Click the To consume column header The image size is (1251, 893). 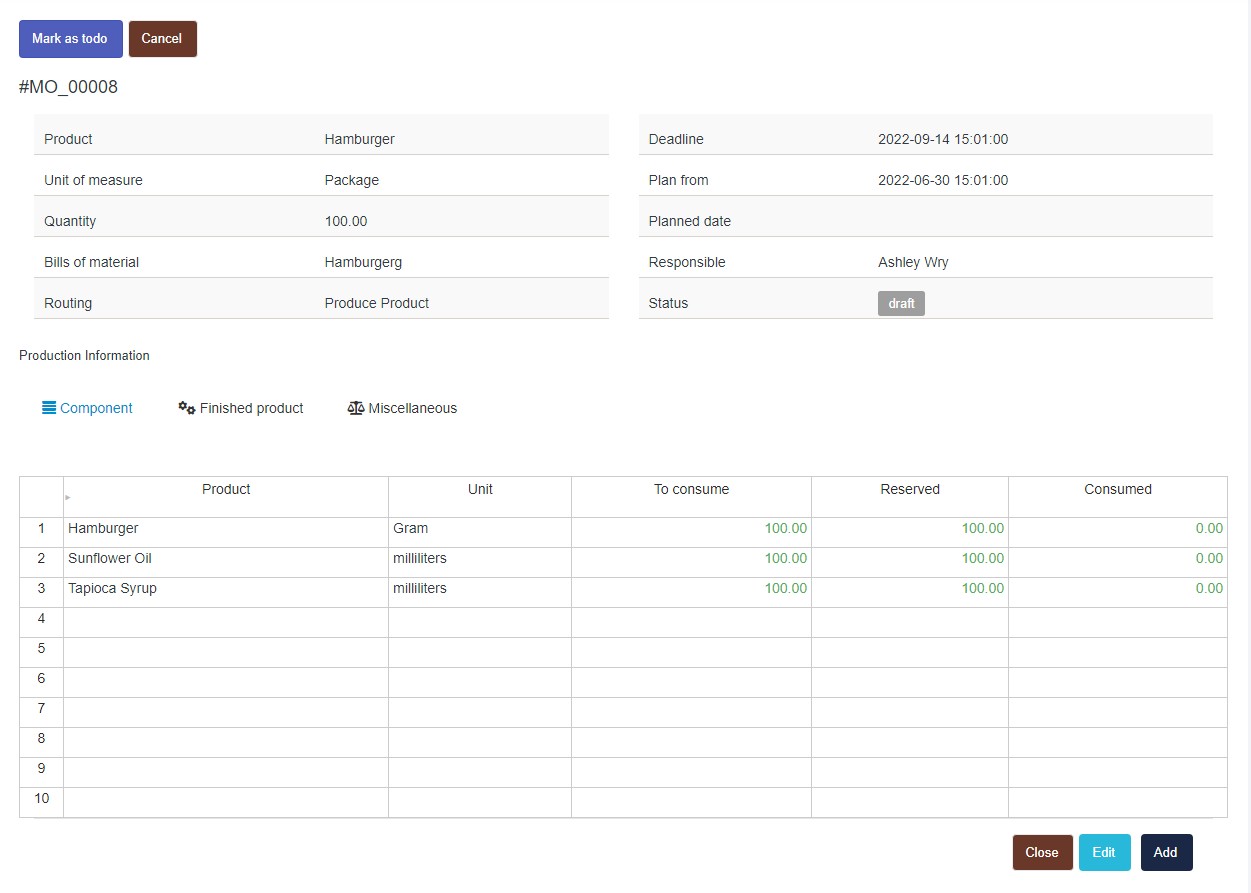pyautogui.click(x=691, y=490)
